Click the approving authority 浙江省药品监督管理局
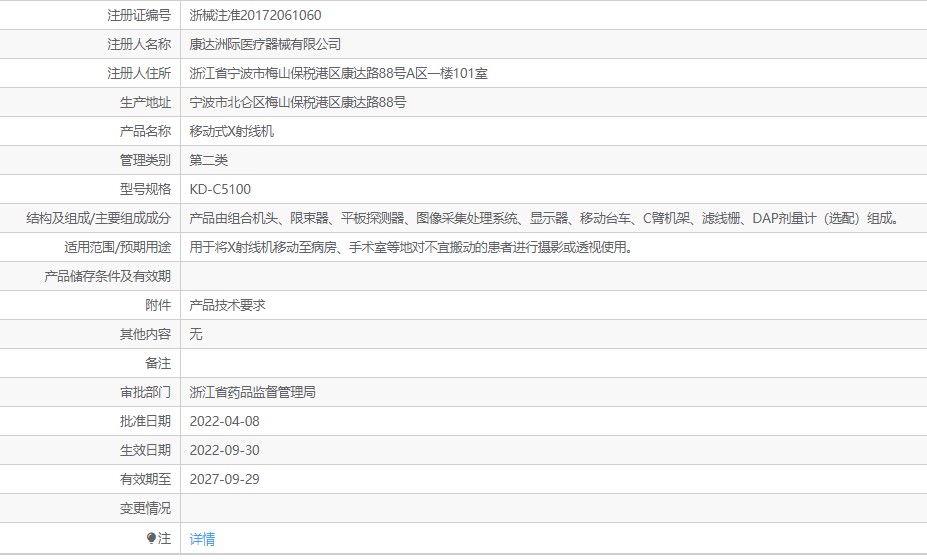 252,392
